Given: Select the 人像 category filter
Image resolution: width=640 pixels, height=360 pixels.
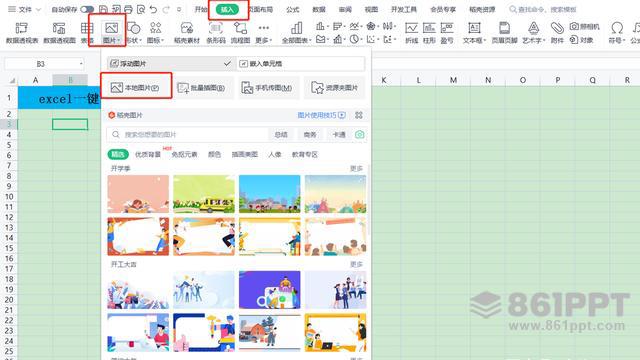Looking at the screenshot, I should 275,154.
